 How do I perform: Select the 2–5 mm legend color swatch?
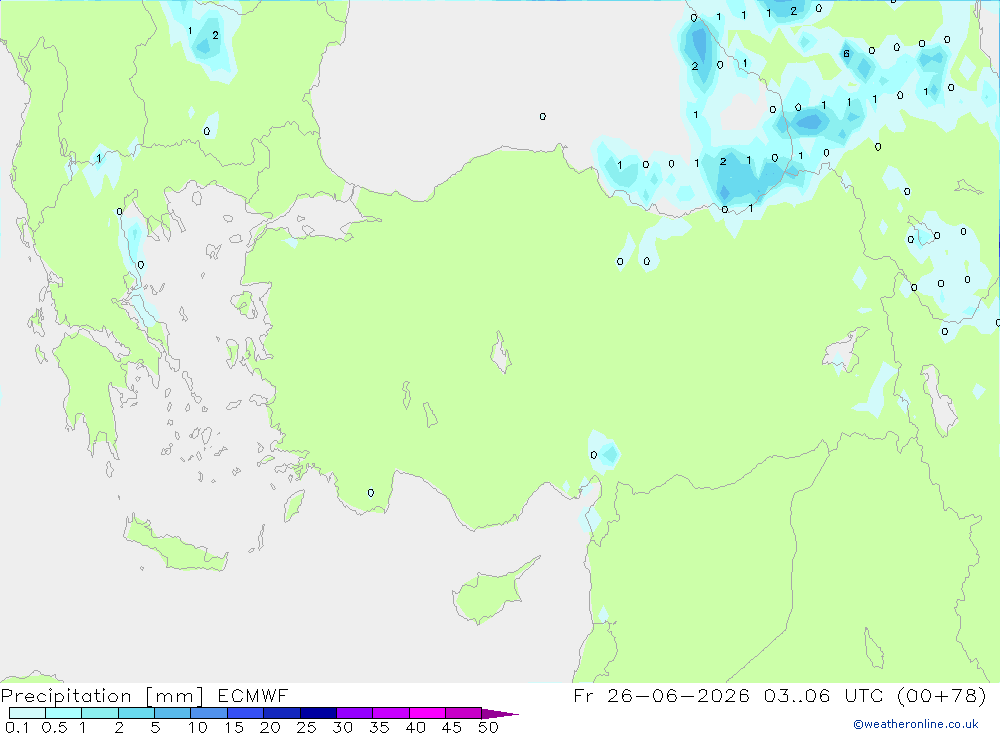click(x=136, y=713)
